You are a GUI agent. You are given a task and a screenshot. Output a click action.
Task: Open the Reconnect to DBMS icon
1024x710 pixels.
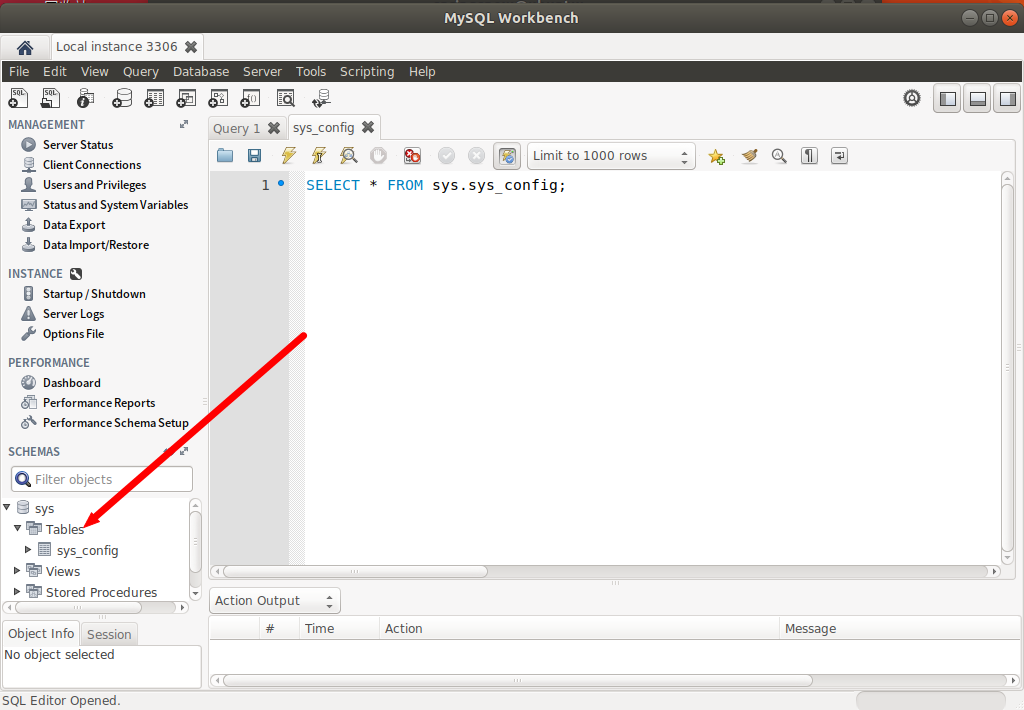320,98
